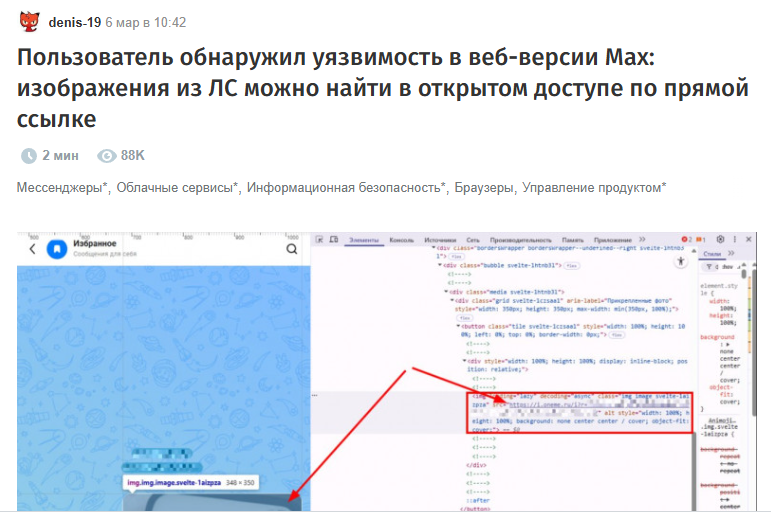Click the "88K" views count
This screenshot has height=520, width=771.
pos(133,156)
